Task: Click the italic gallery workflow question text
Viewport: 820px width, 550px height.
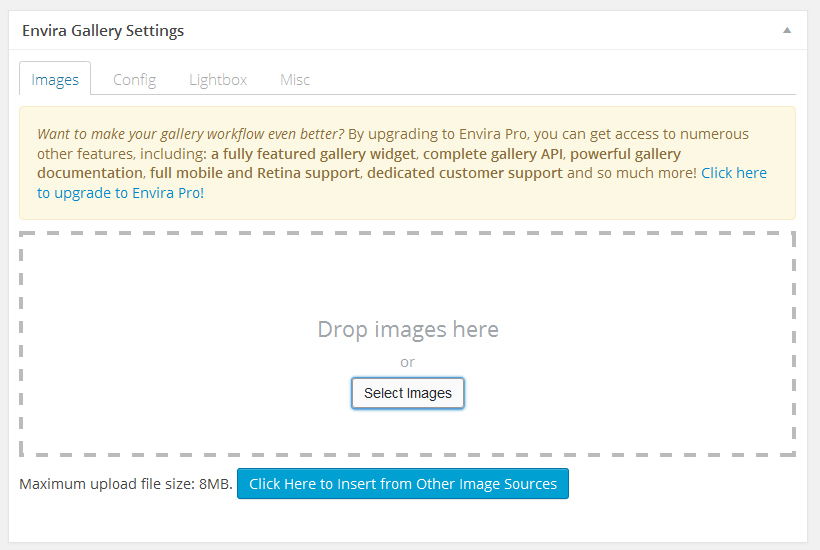Action: (190, 133)
